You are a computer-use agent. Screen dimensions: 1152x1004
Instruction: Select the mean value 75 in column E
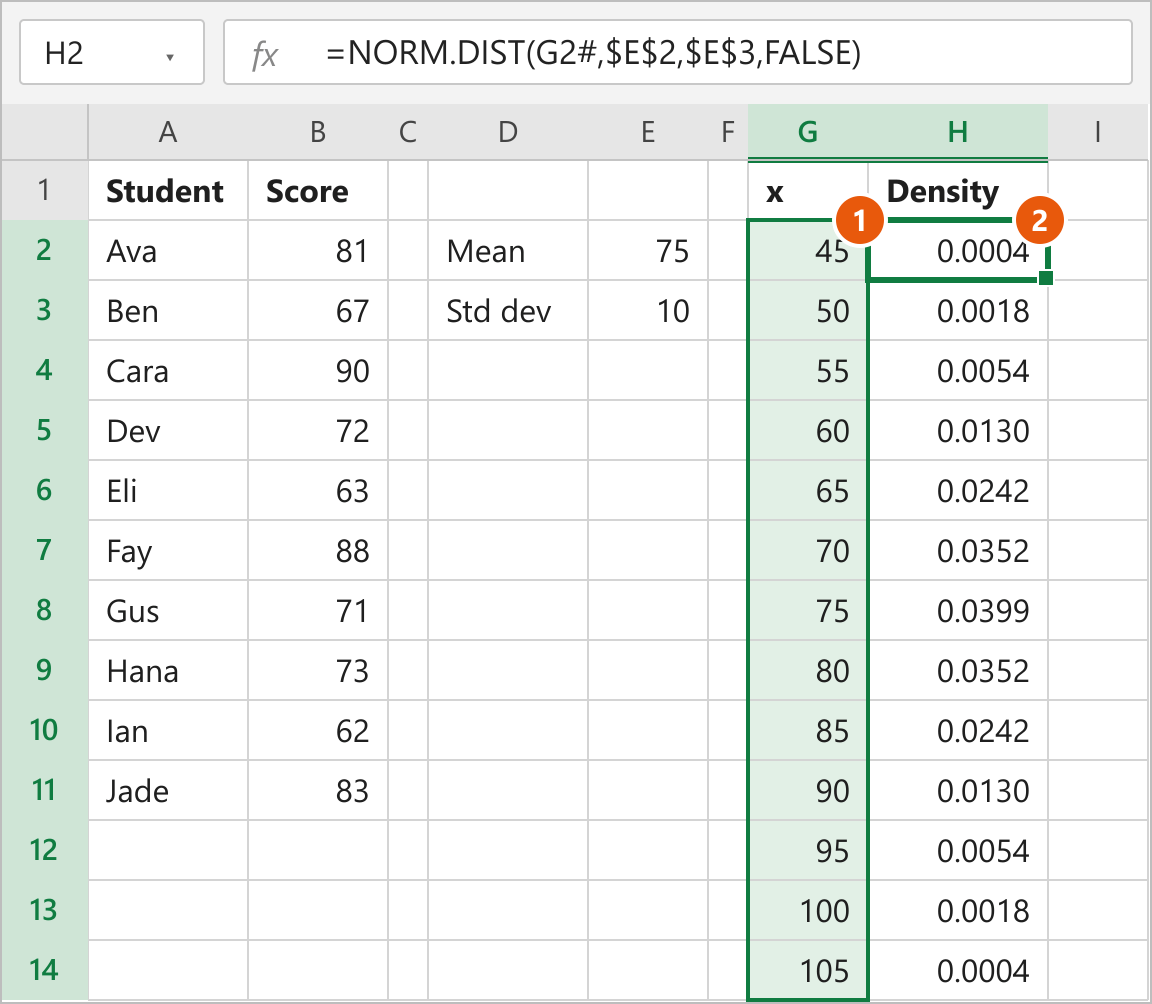(x=648, y=250)
